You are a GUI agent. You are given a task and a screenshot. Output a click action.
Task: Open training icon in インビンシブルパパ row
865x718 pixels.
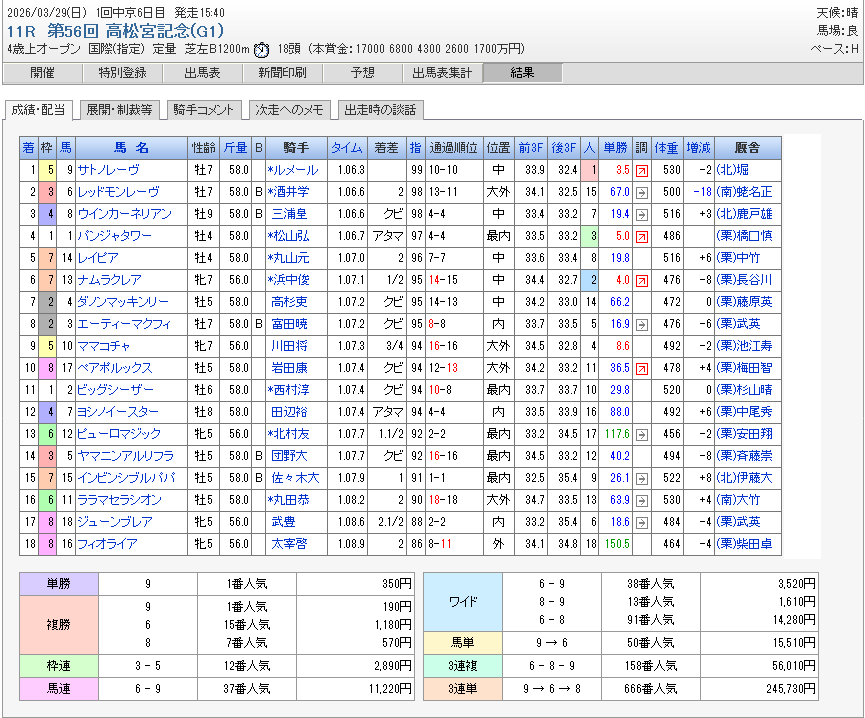(641, 479)
